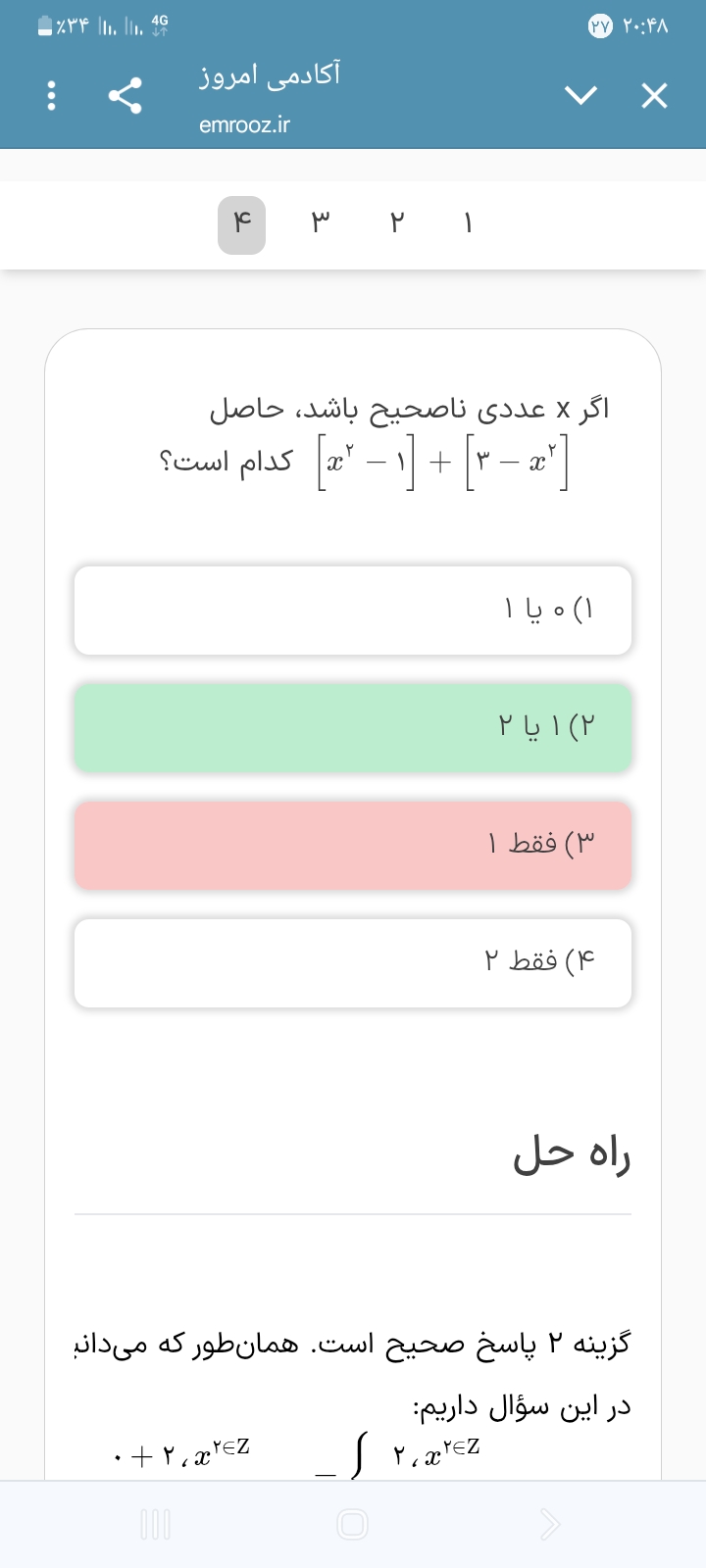706x1568 pixels.
Task: Tap the emrooz.ir site address
Action: (244, 125)
